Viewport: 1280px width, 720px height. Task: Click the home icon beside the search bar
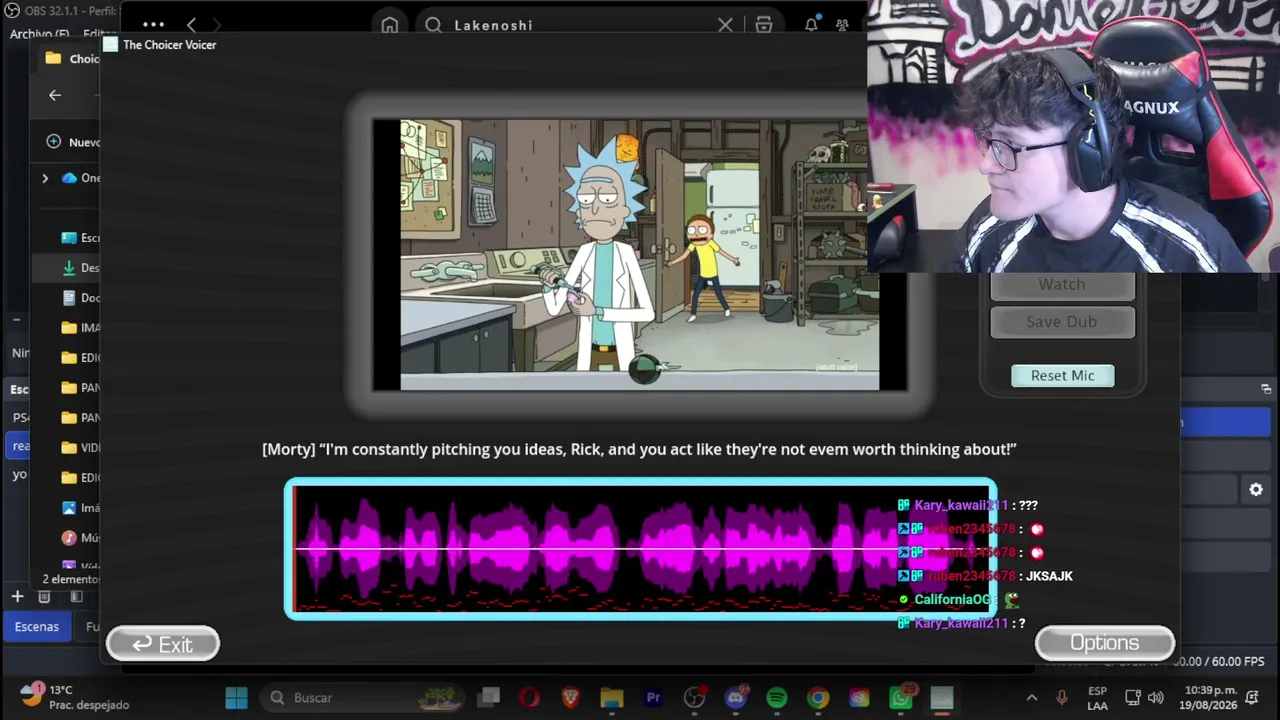[390, 25]
